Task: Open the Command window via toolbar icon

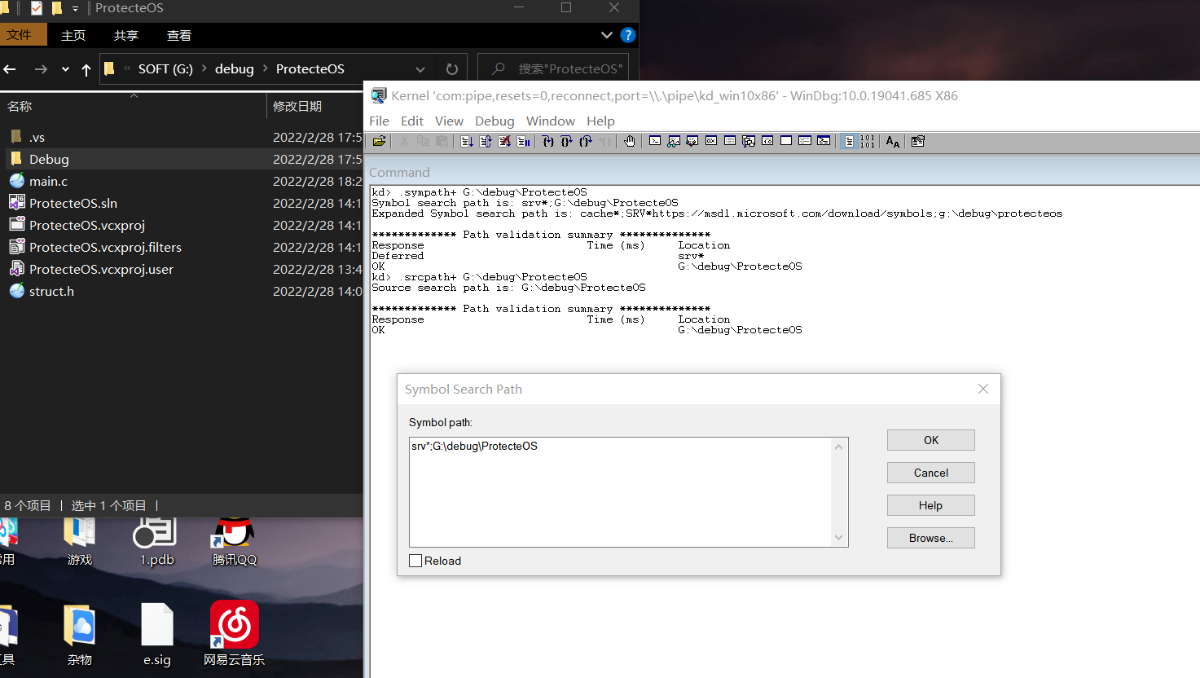Action: point(654,141)
